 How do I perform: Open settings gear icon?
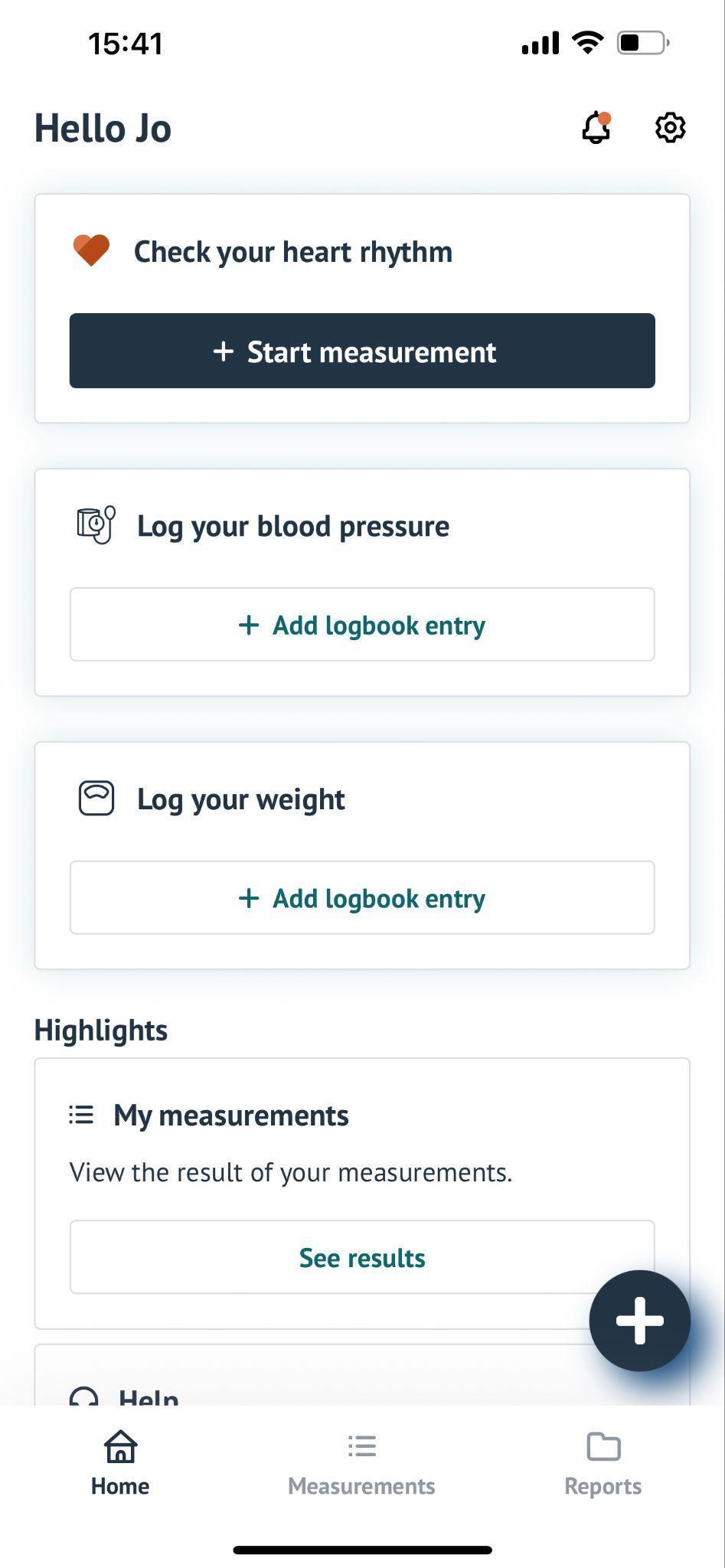[670, 127]
